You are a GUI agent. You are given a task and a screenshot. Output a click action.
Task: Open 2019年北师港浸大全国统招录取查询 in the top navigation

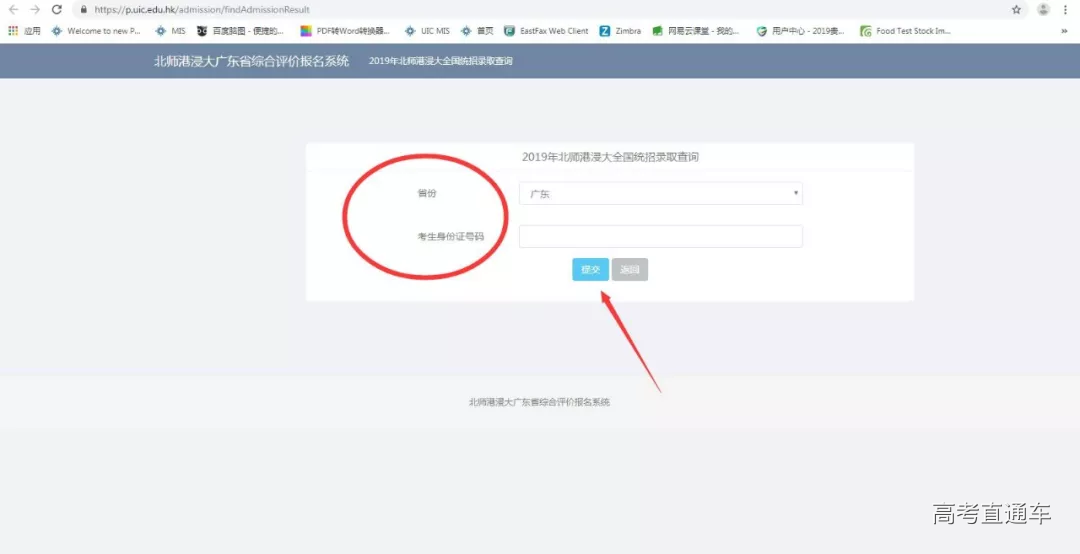pyautogui.click(x=440, y=61)
